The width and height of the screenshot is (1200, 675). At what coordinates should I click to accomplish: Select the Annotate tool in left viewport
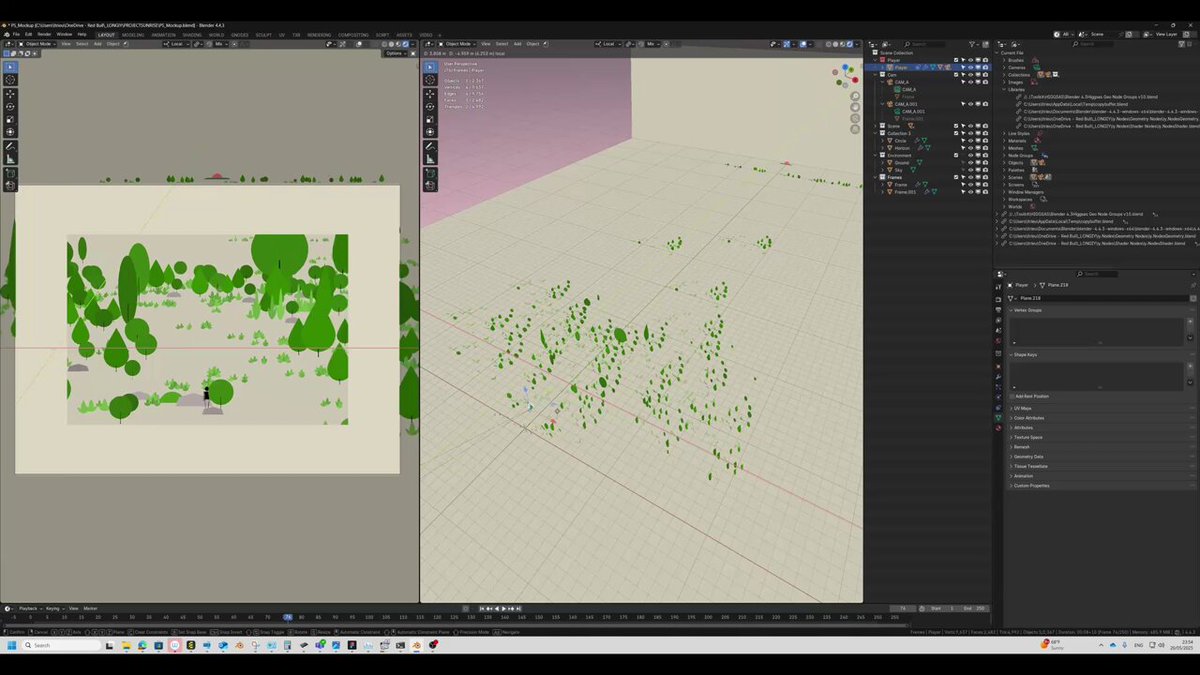(11, 146)
